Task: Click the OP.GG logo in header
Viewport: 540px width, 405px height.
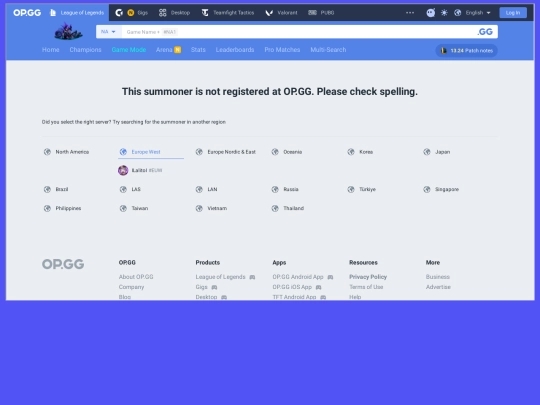Action: tap(27, 13)
